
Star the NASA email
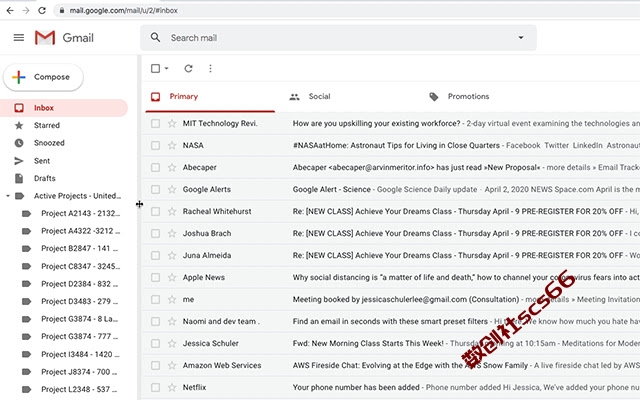pos(172,145)
